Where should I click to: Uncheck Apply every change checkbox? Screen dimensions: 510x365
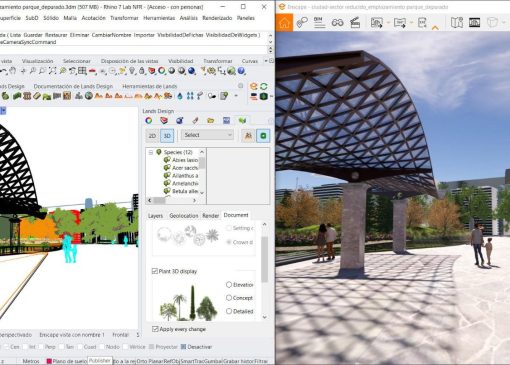click(x=155, y=329)
